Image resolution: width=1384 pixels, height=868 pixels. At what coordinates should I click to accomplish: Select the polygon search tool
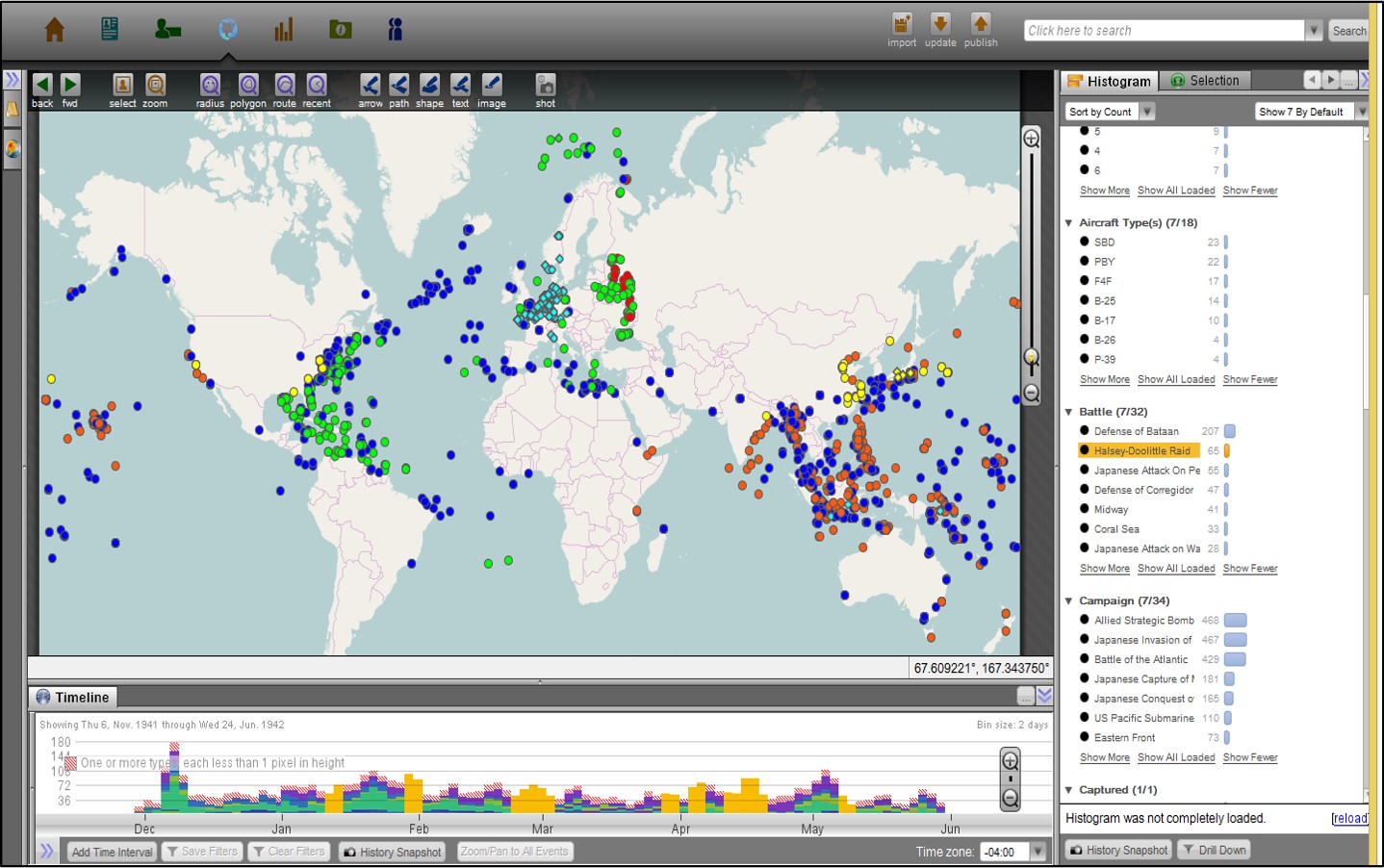(x=248, y=86)
